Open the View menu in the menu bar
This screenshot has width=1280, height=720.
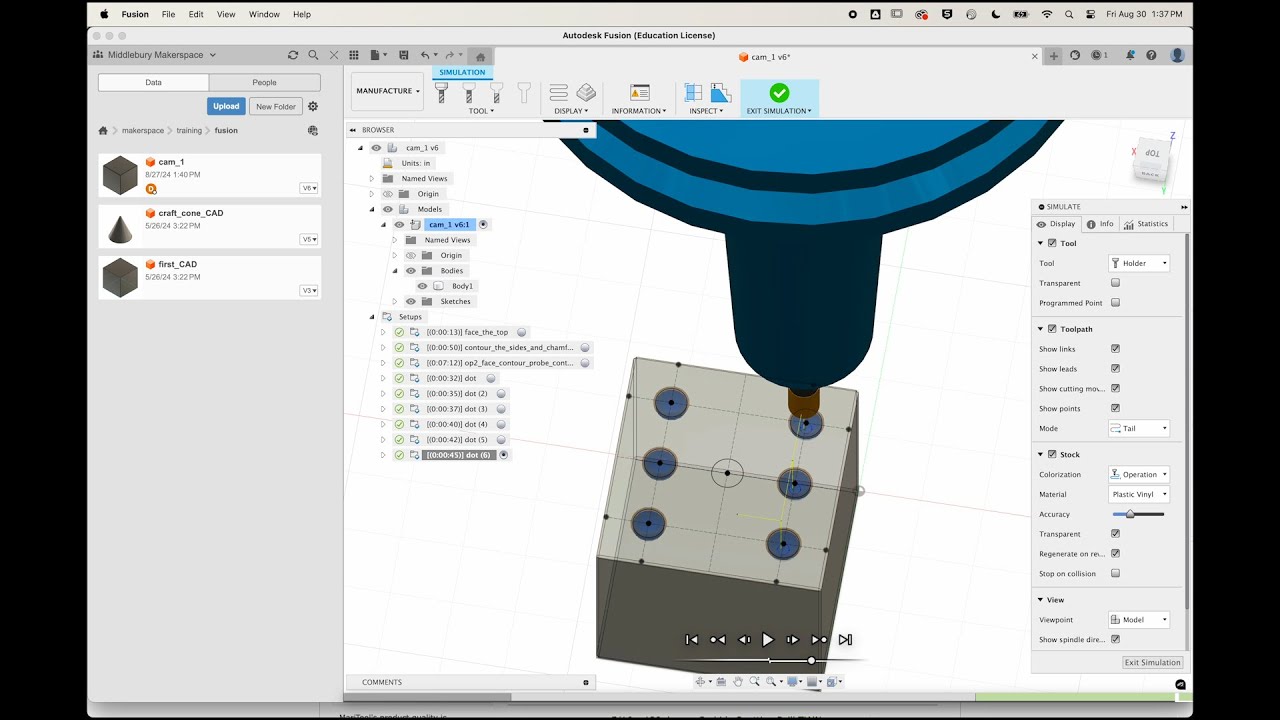tap(226, 14)
